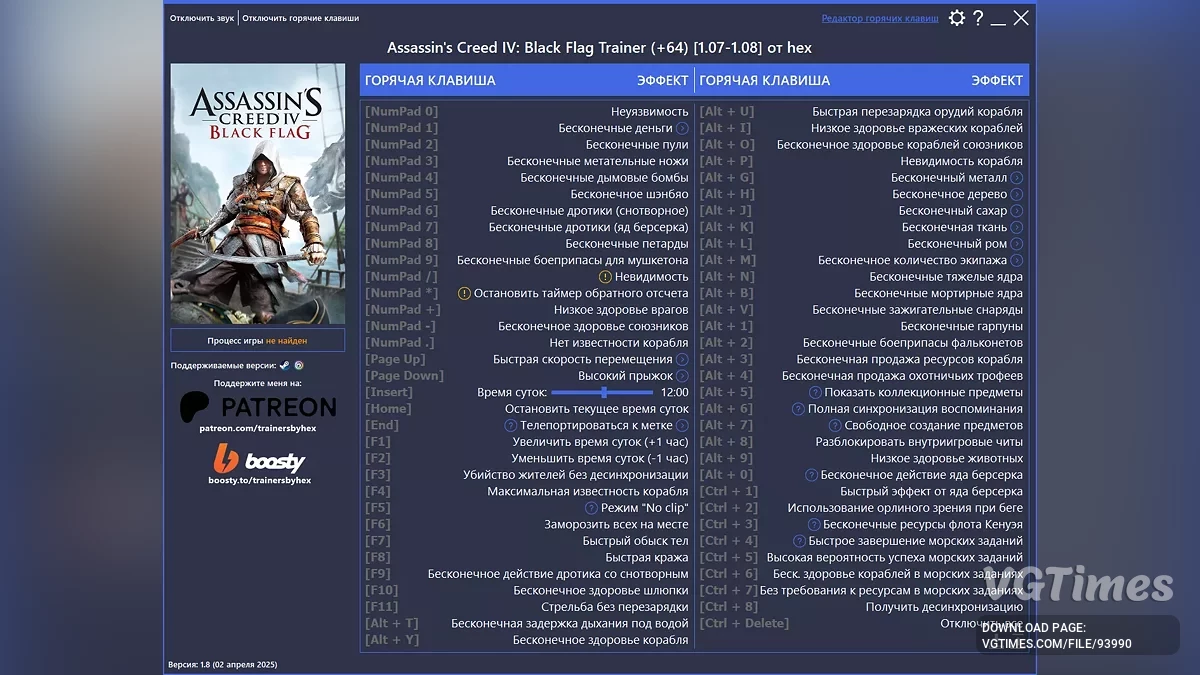Open arrow icon next to Бесконечная ткань
Screen dimensions: 1200x675
click(1017, 227)
